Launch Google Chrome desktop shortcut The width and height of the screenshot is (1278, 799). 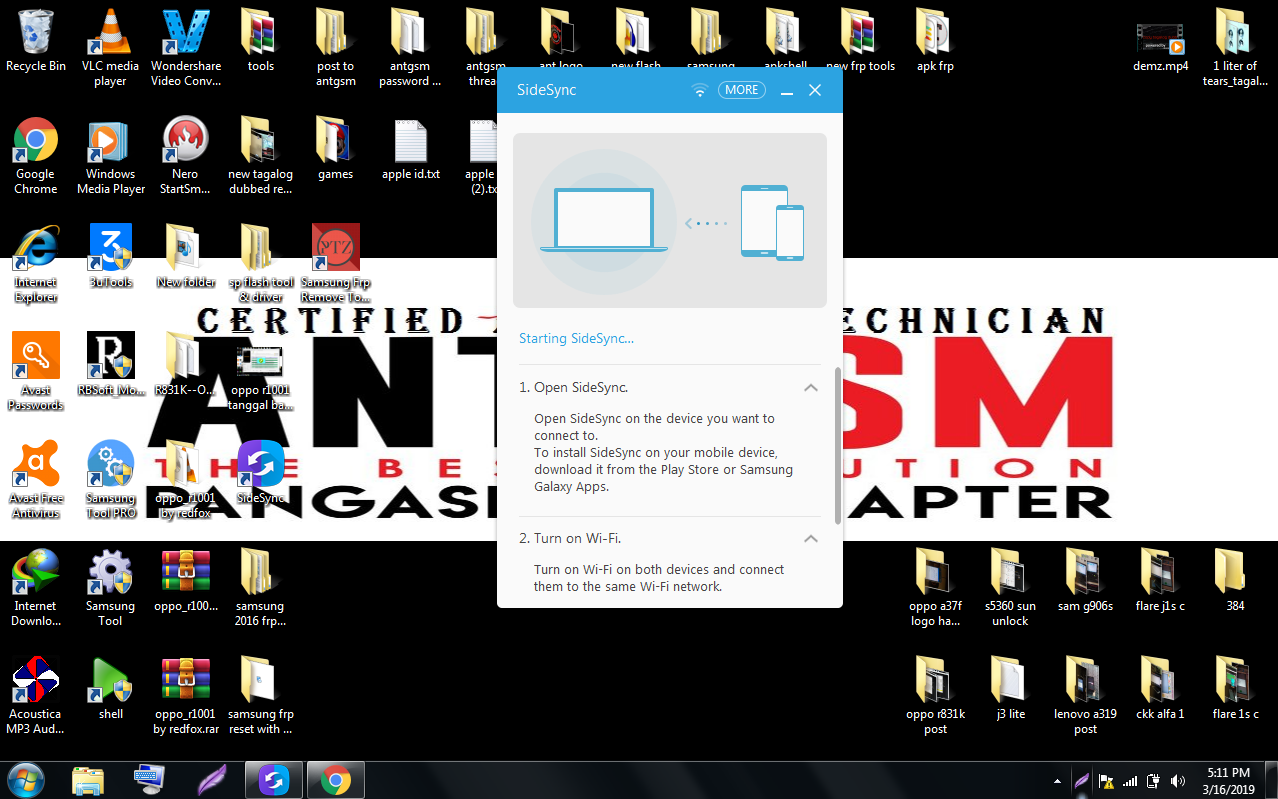point(36,156)
